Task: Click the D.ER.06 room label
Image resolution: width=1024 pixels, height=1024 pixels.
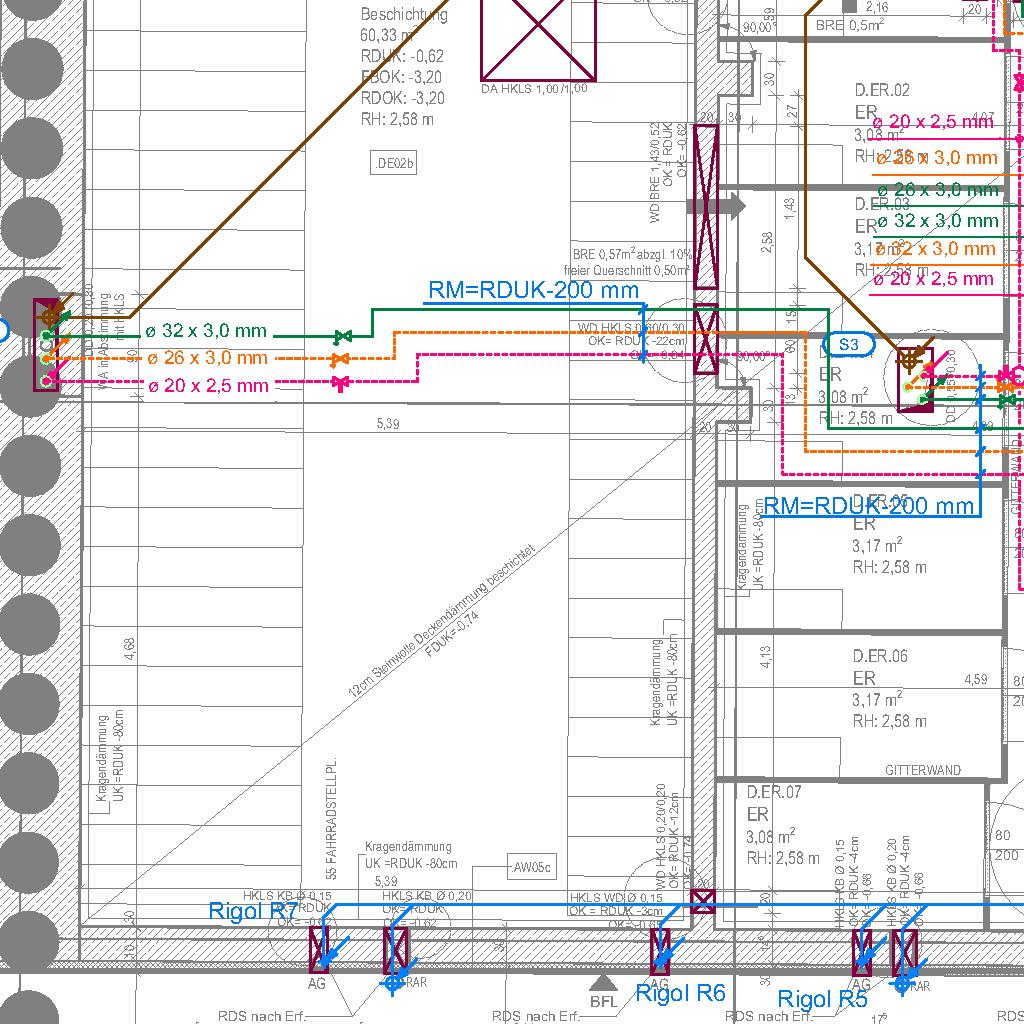Action: pos(880,656)
